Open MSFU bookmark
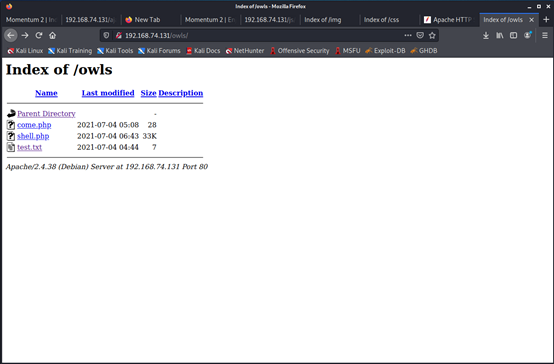Screen dimensions: 554x364 pos(348,51)
